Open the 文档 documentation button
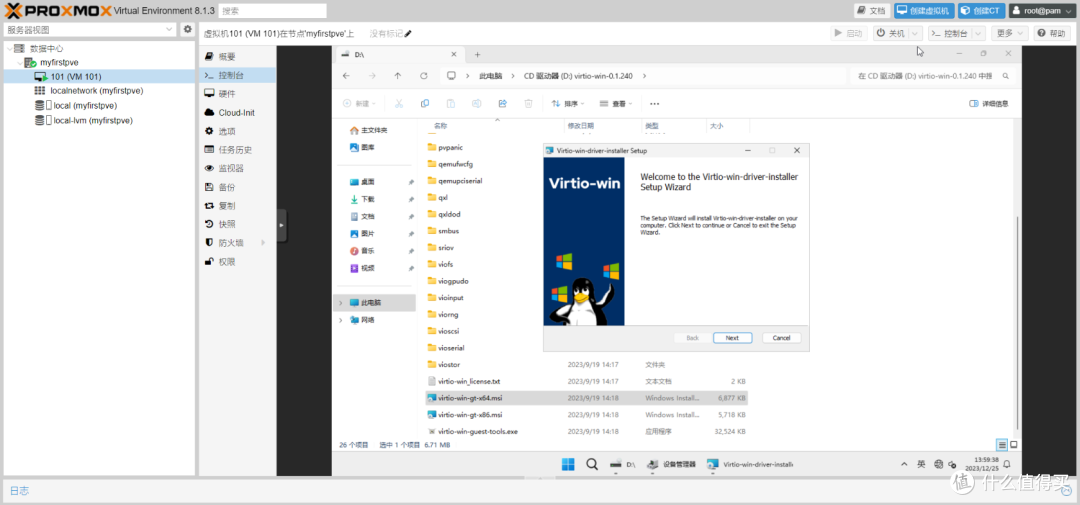 (872, 10)
